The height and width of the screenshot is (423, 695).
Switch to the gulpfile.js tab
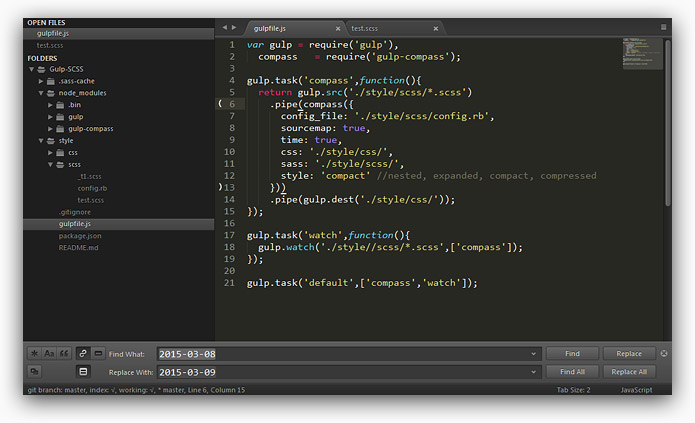[x=293, y=28]
